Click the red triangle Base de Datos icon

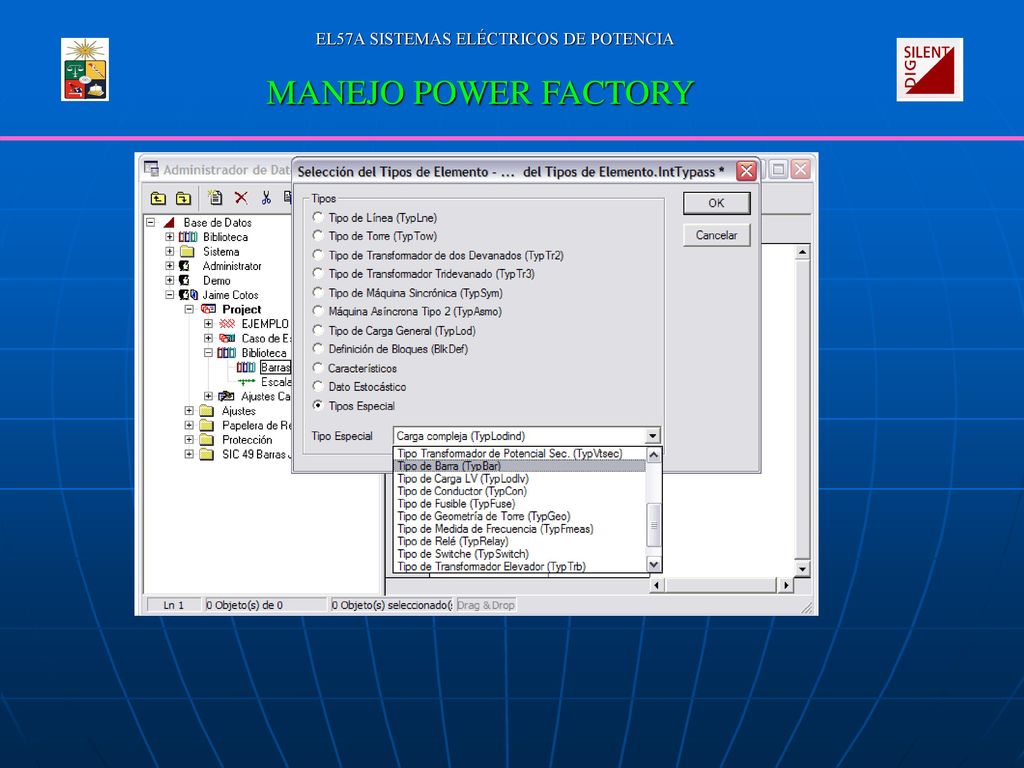point(169,223)
